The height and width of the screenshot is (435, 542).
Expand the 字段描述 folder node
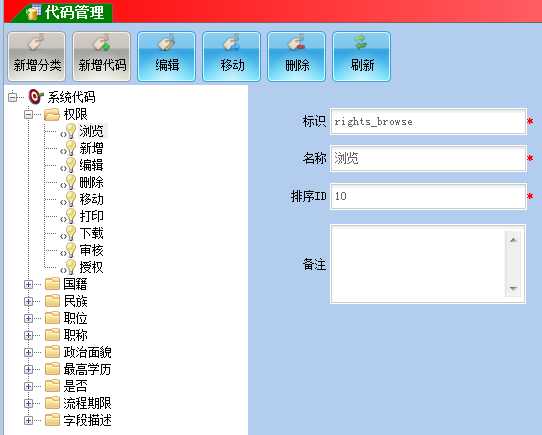(29, 420)
